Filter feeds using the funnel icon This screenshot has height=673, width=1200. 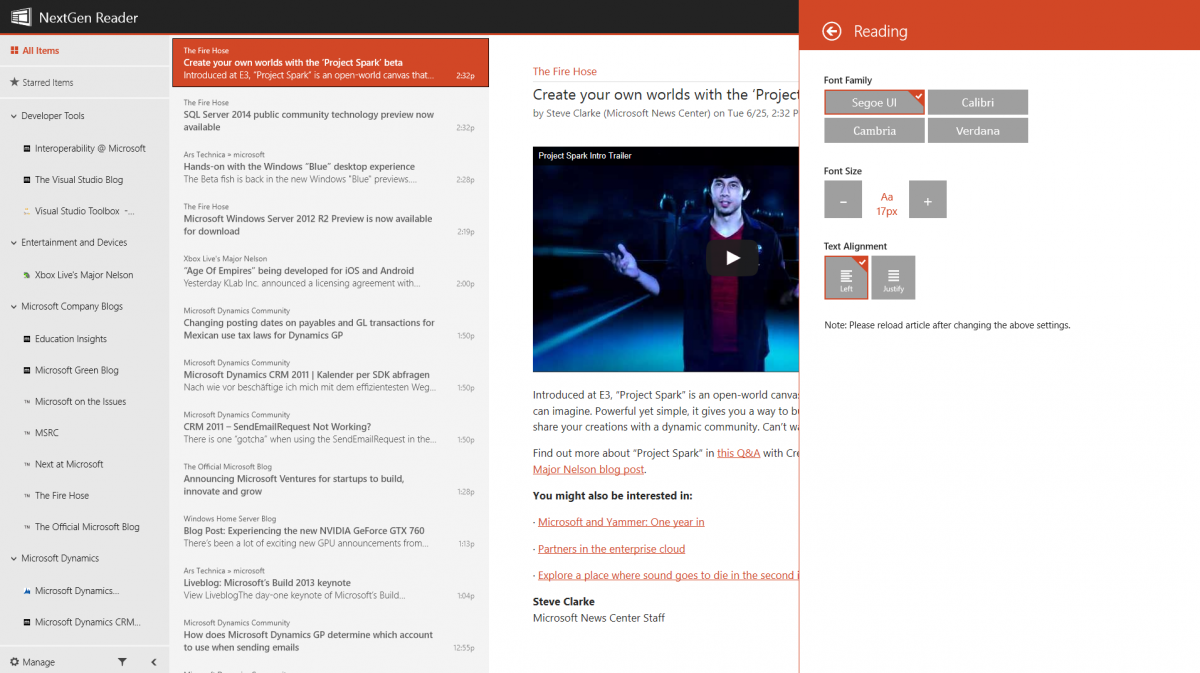pos(120,661)
